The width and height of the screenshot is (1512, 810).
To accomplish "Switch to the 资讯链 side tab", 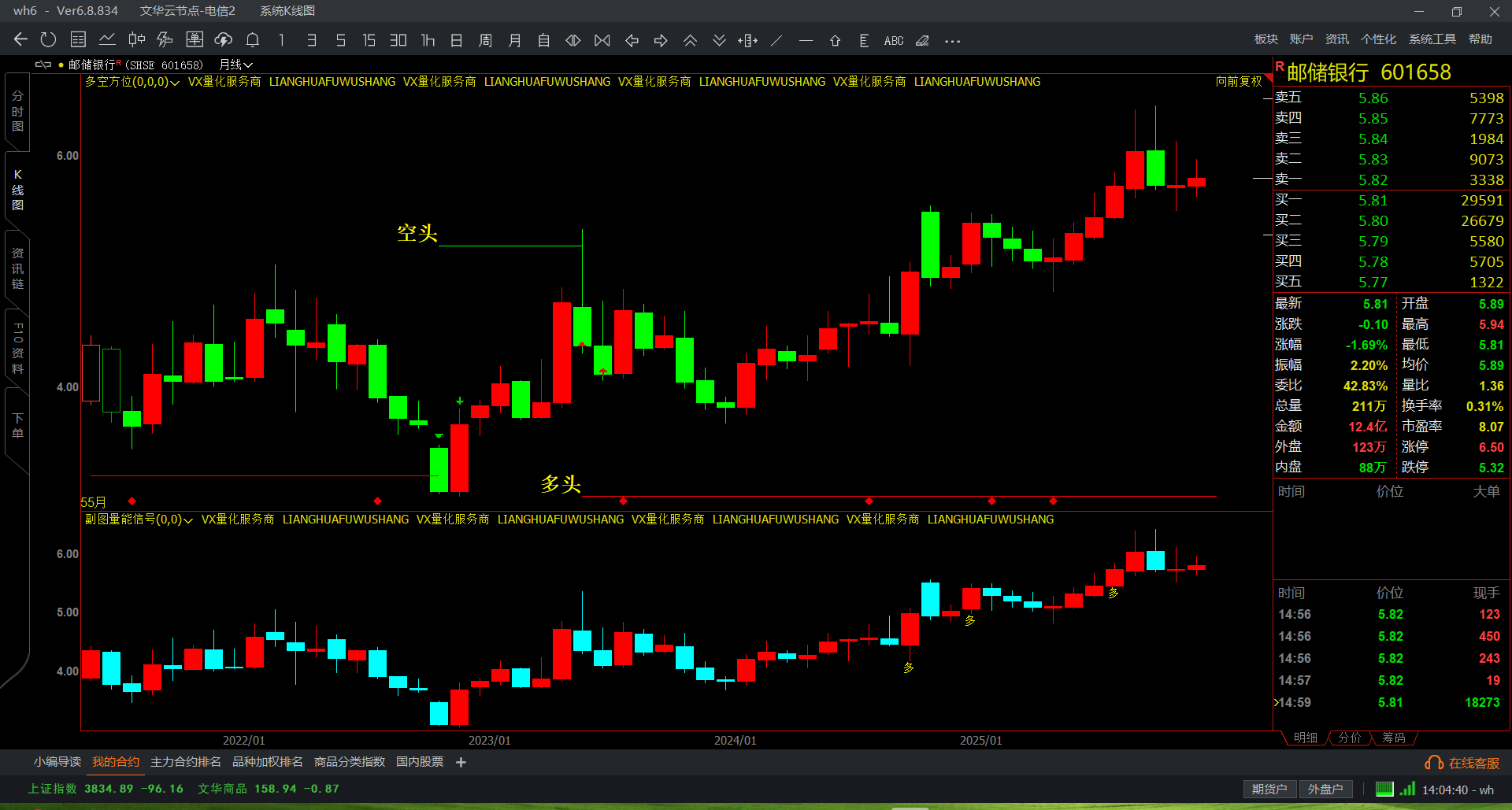I will [17, 268].
